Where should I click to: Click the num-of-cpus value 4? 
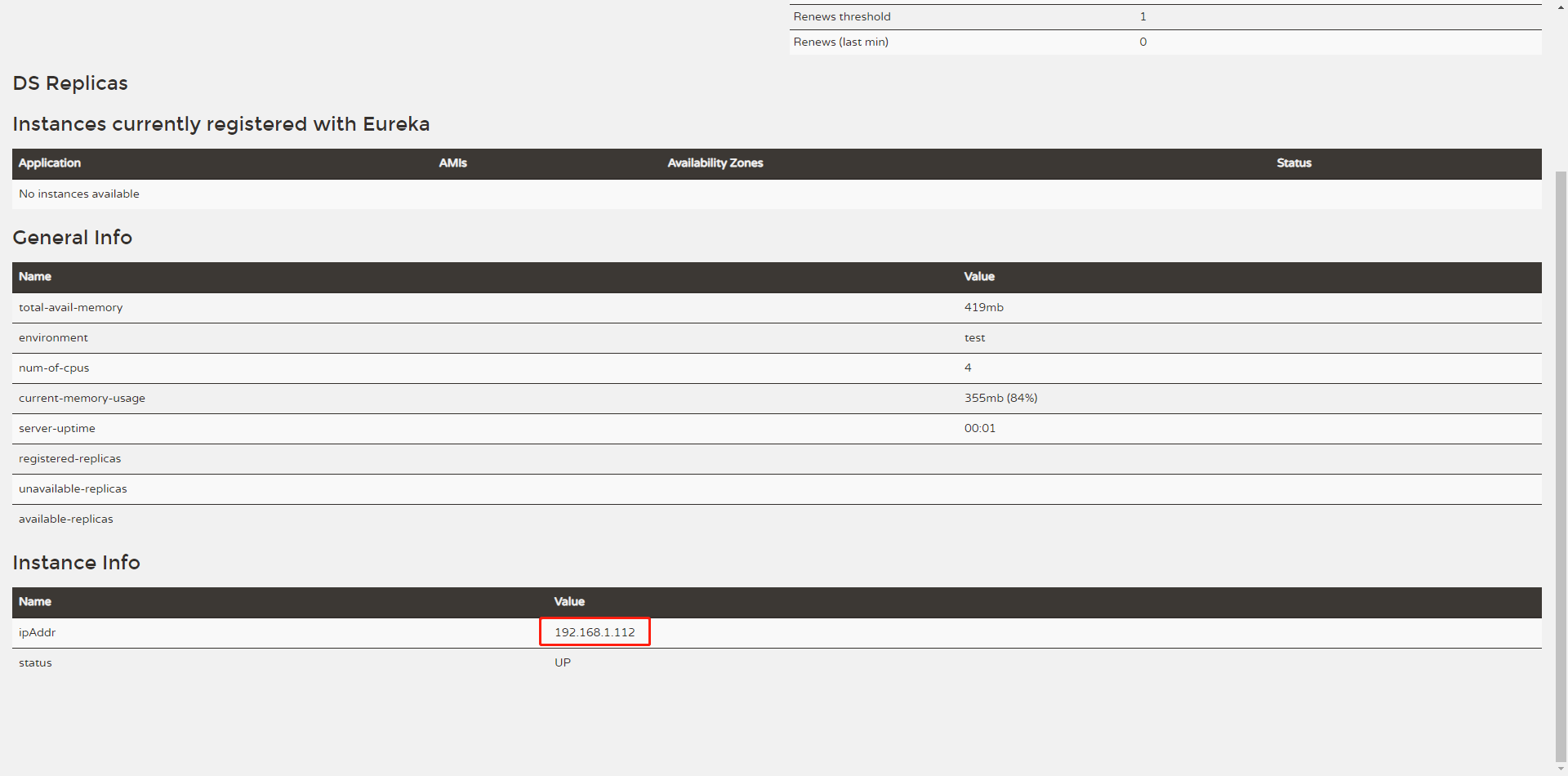click(x=967, y=368)
